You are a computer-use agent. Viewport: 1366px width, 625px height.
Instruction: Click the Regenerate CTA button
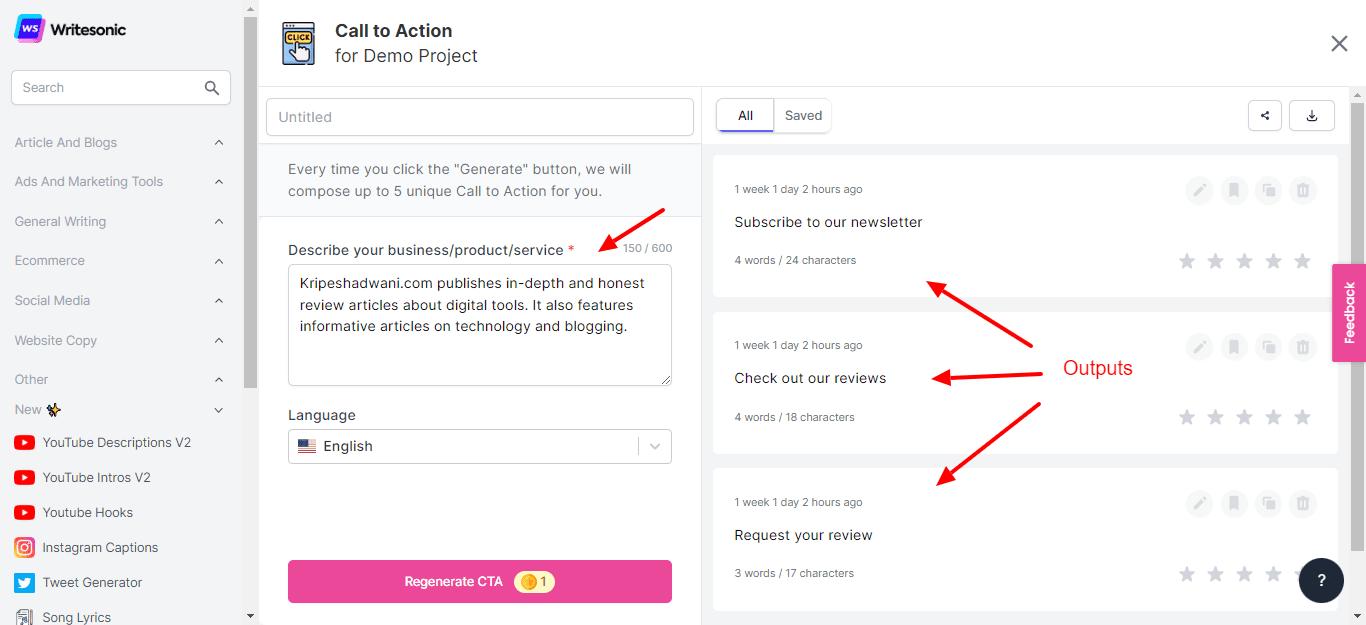[479, 582]
